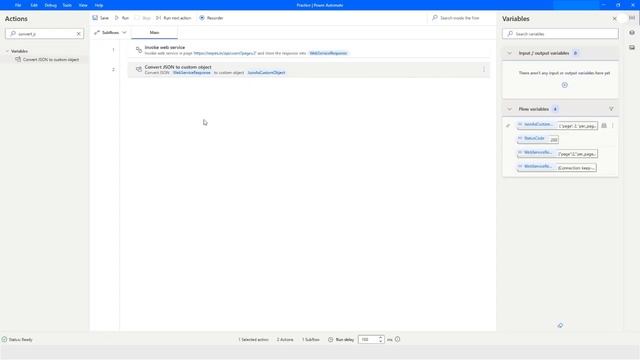Click JsonAsCustomObject variable in step 2
The width and height of the screenshot is (640, 360).
point(266,73)
